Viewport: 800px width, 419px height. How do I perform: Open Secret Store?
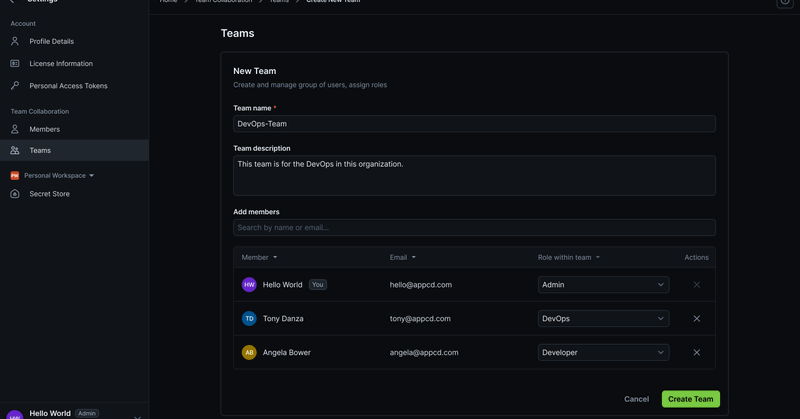(49, 194)
